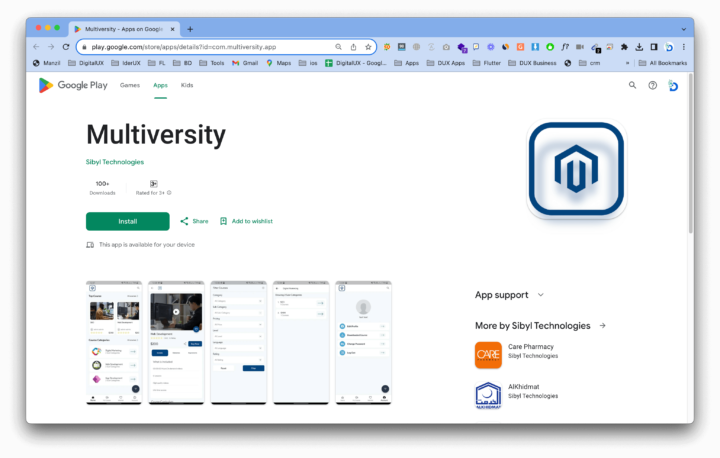Switch to the Kids tab
720x458 pixels.
click(x=187, y=85)
